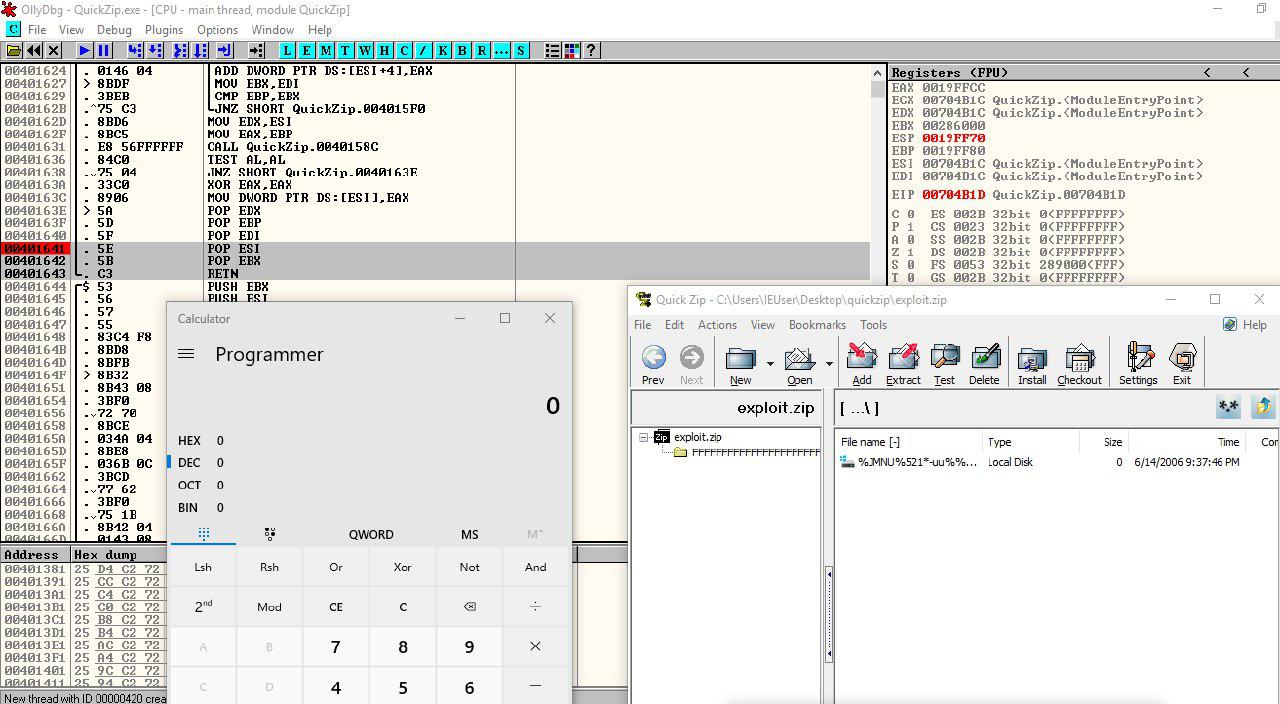The image size is (1280, 704).
Task: Restart program with the rewind toolbar icon
Action: tap(34, 50)
